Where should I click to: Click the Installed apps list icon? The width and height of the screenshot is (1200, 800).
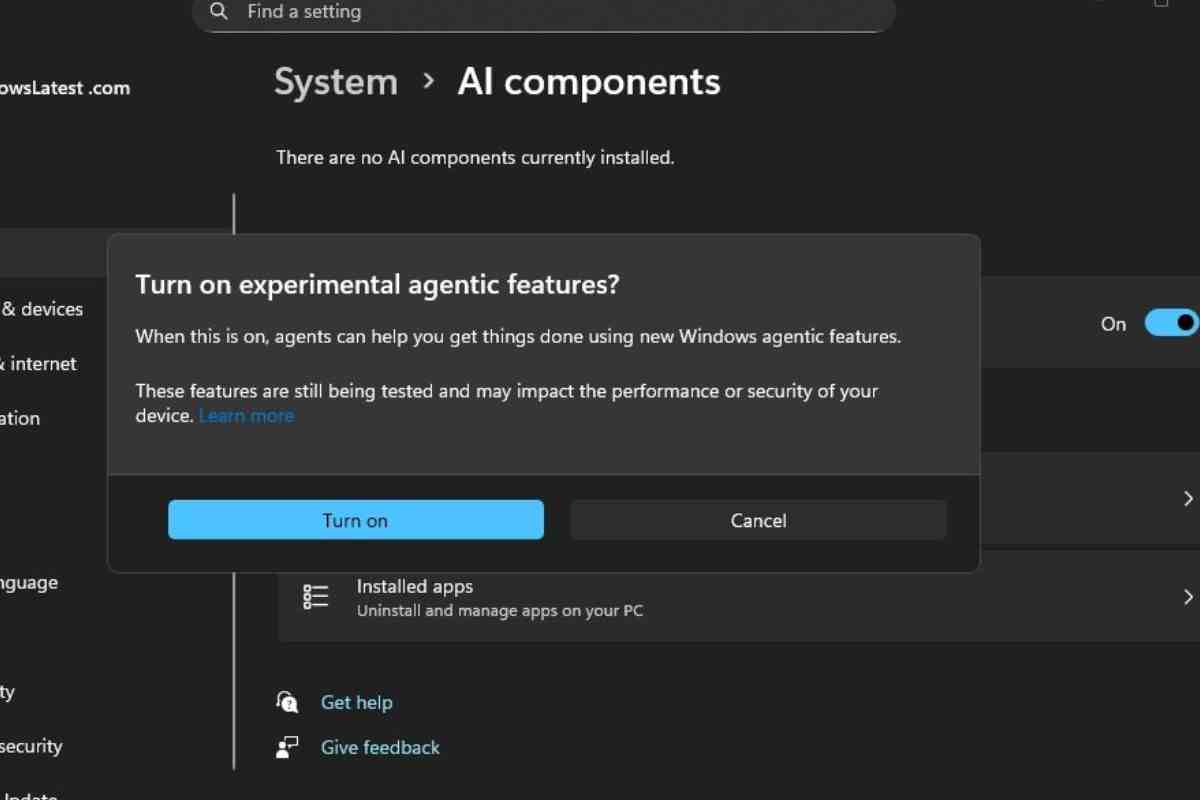point(316,597)
